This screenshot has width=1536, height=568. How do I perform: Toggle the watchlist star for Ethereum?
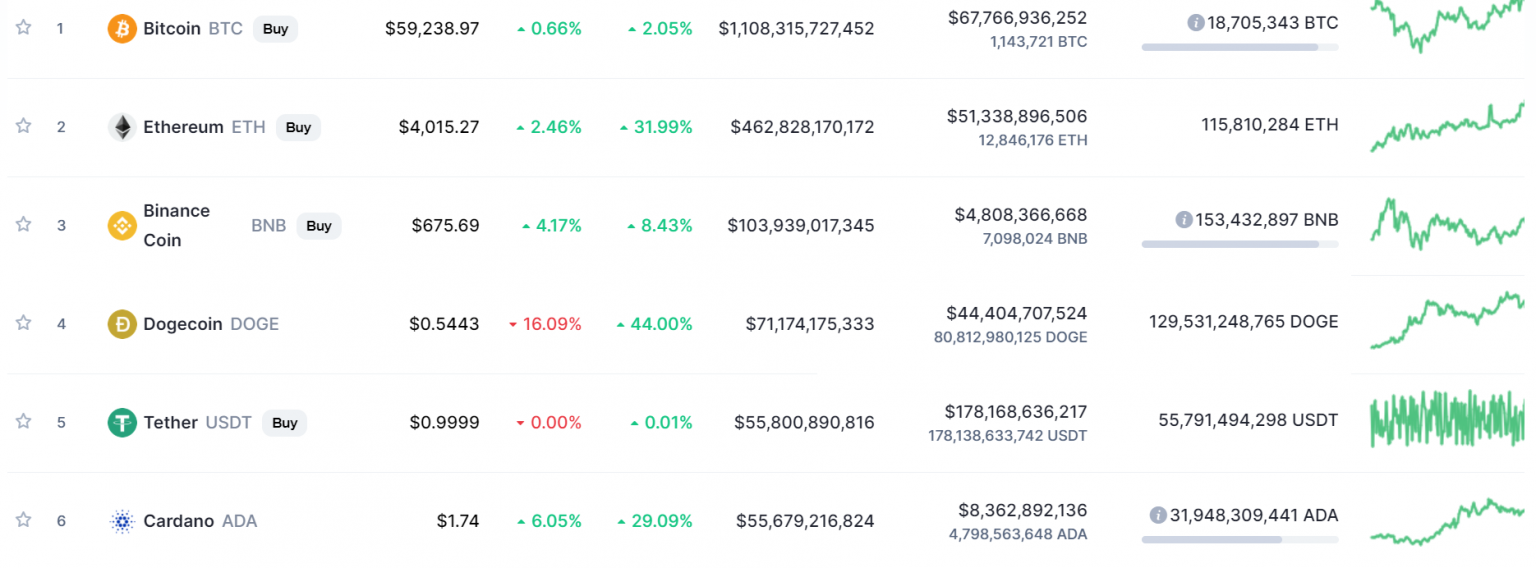(x=23, y=126)
